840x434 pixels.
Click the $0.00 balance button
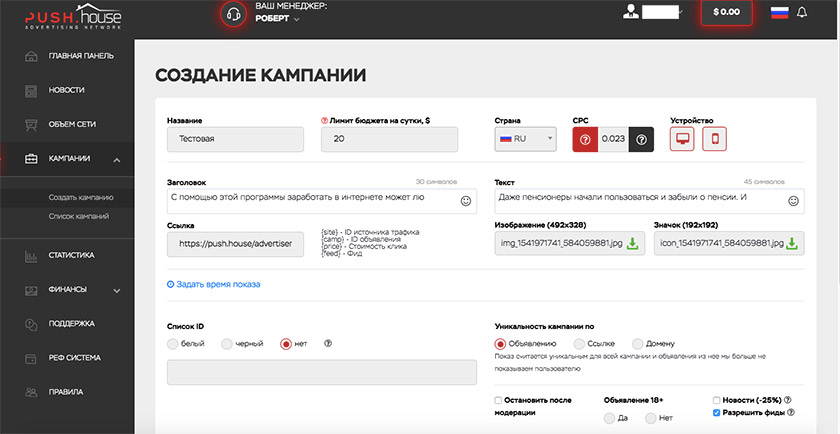click(726, 12)
